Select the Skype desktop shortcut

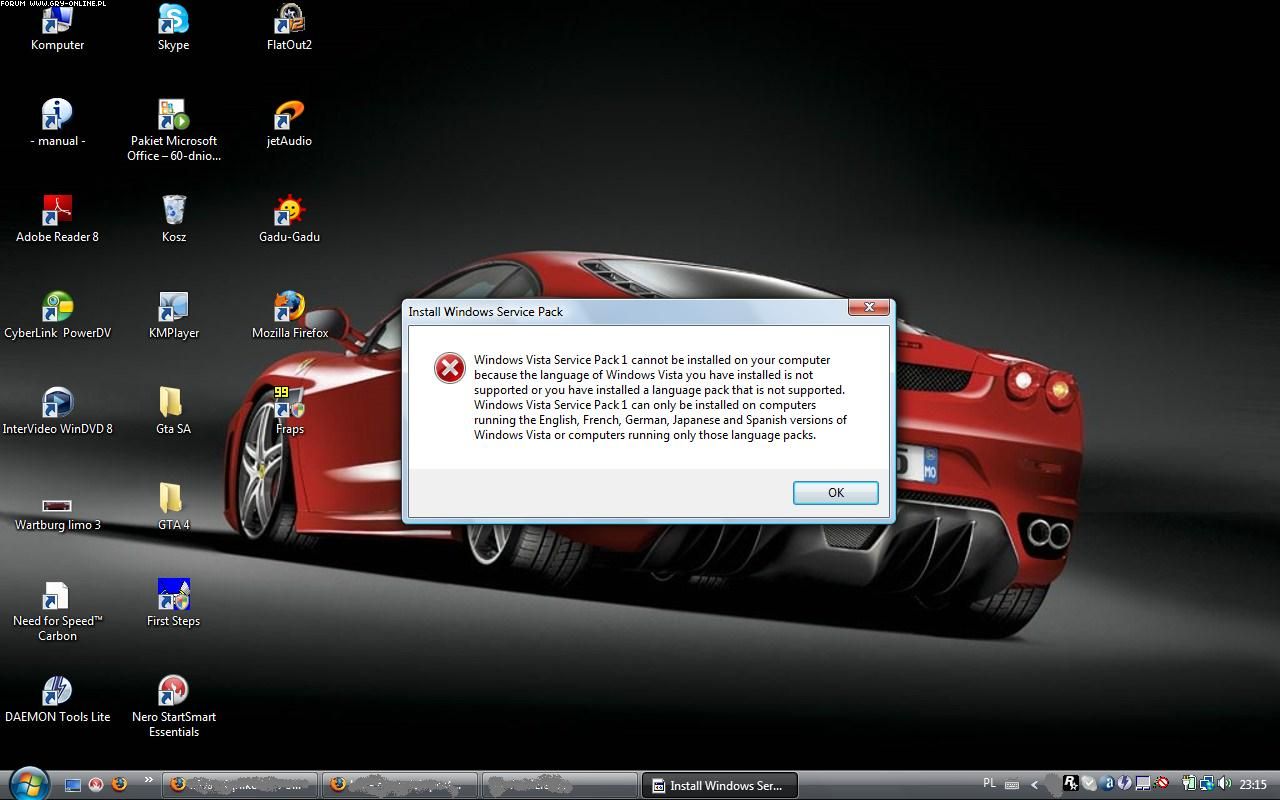point(173,20)
